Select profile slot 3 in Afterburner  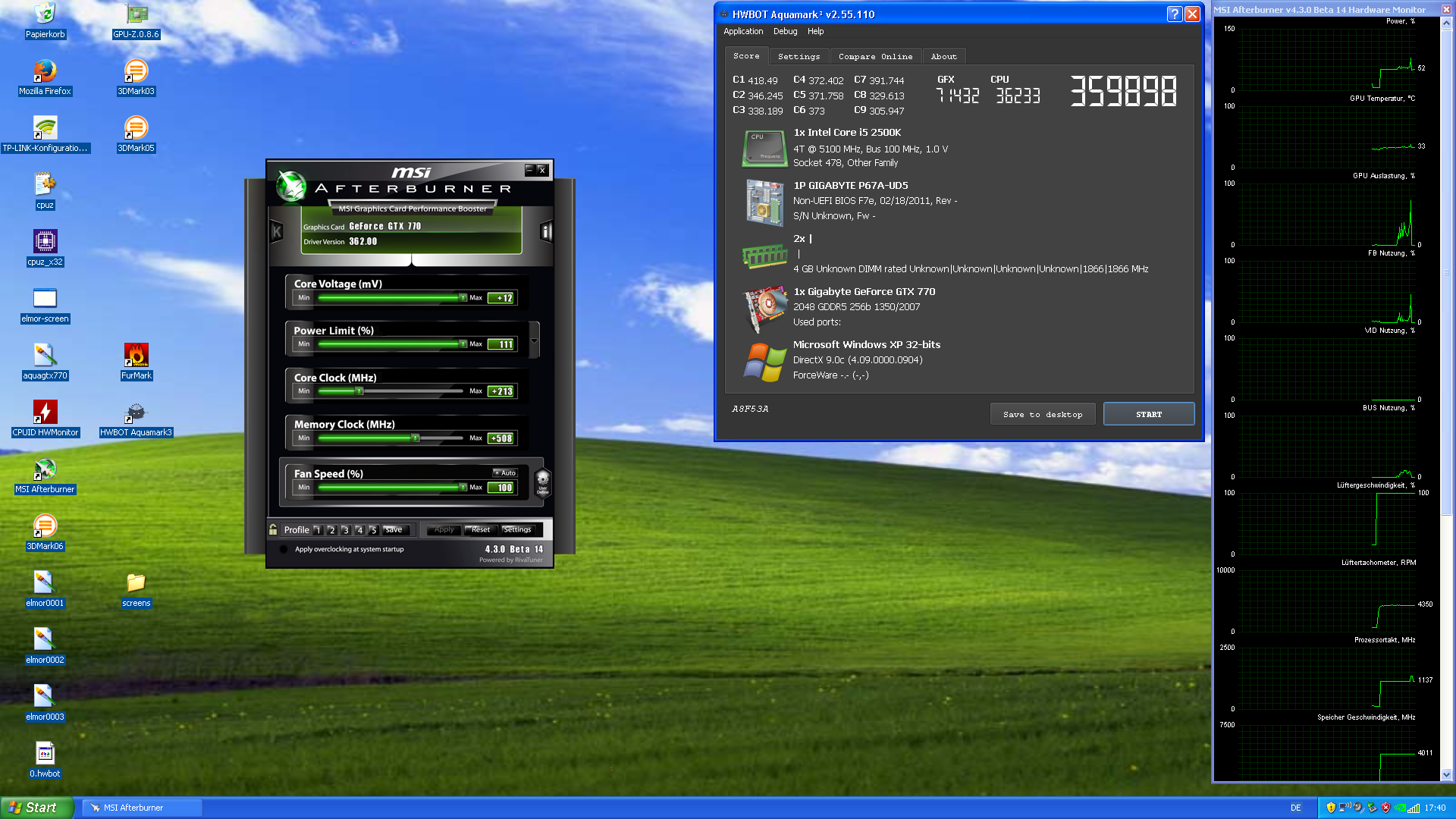pyautogui.click(x=345, y=530)
